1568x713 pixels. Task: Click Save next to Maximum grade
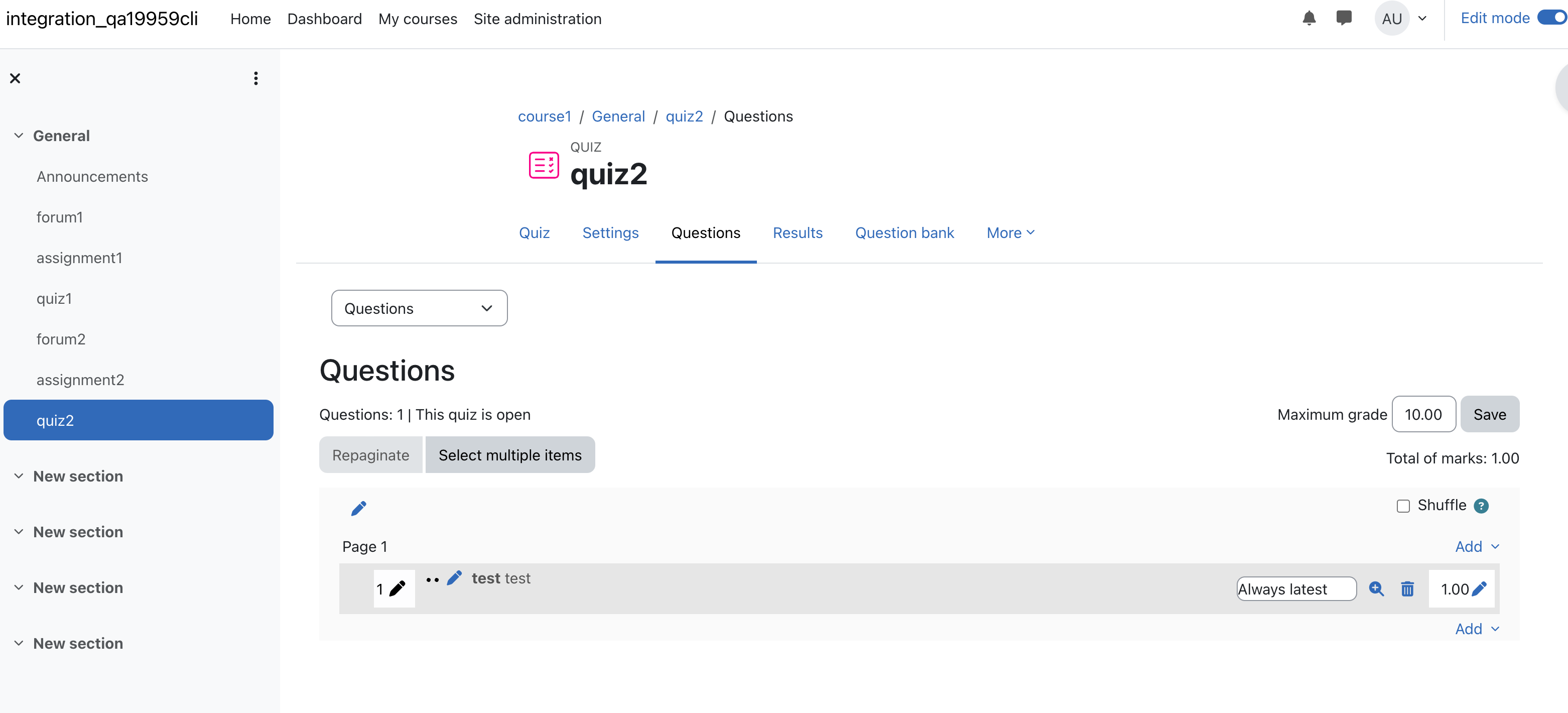coord(1490,414)
